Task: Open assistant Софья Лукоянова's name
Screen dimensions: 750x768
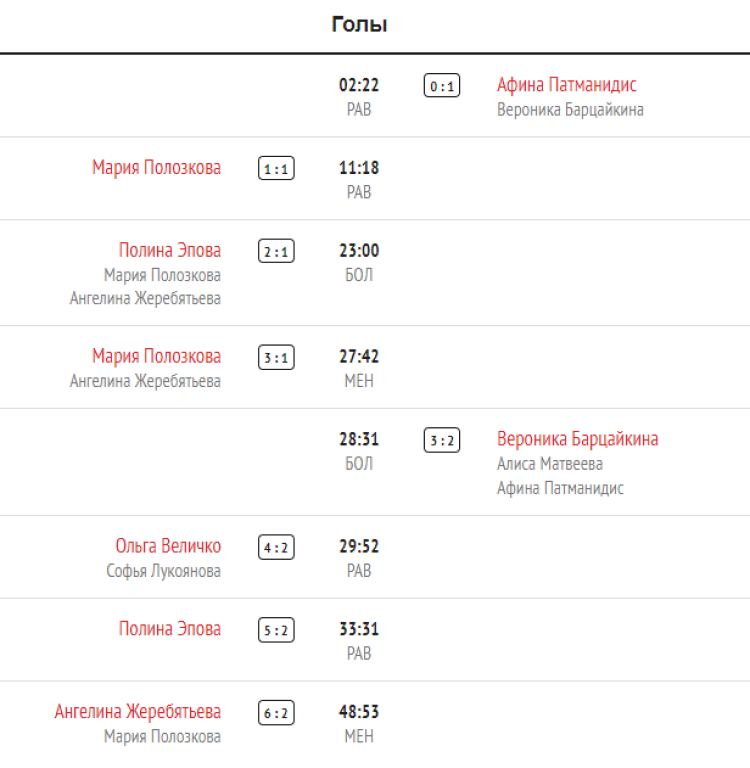Action: point(163,571)
